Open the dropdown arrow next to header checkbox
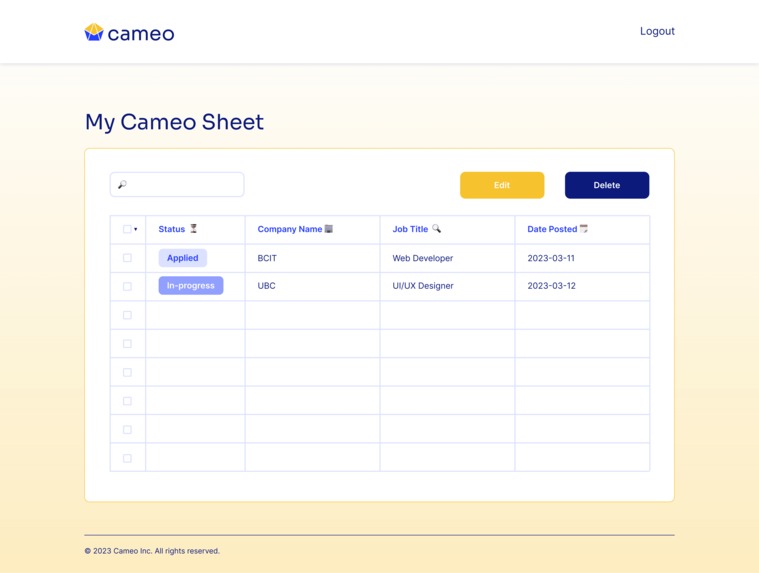This screenshot has height=573, width=759. [136, 229]
